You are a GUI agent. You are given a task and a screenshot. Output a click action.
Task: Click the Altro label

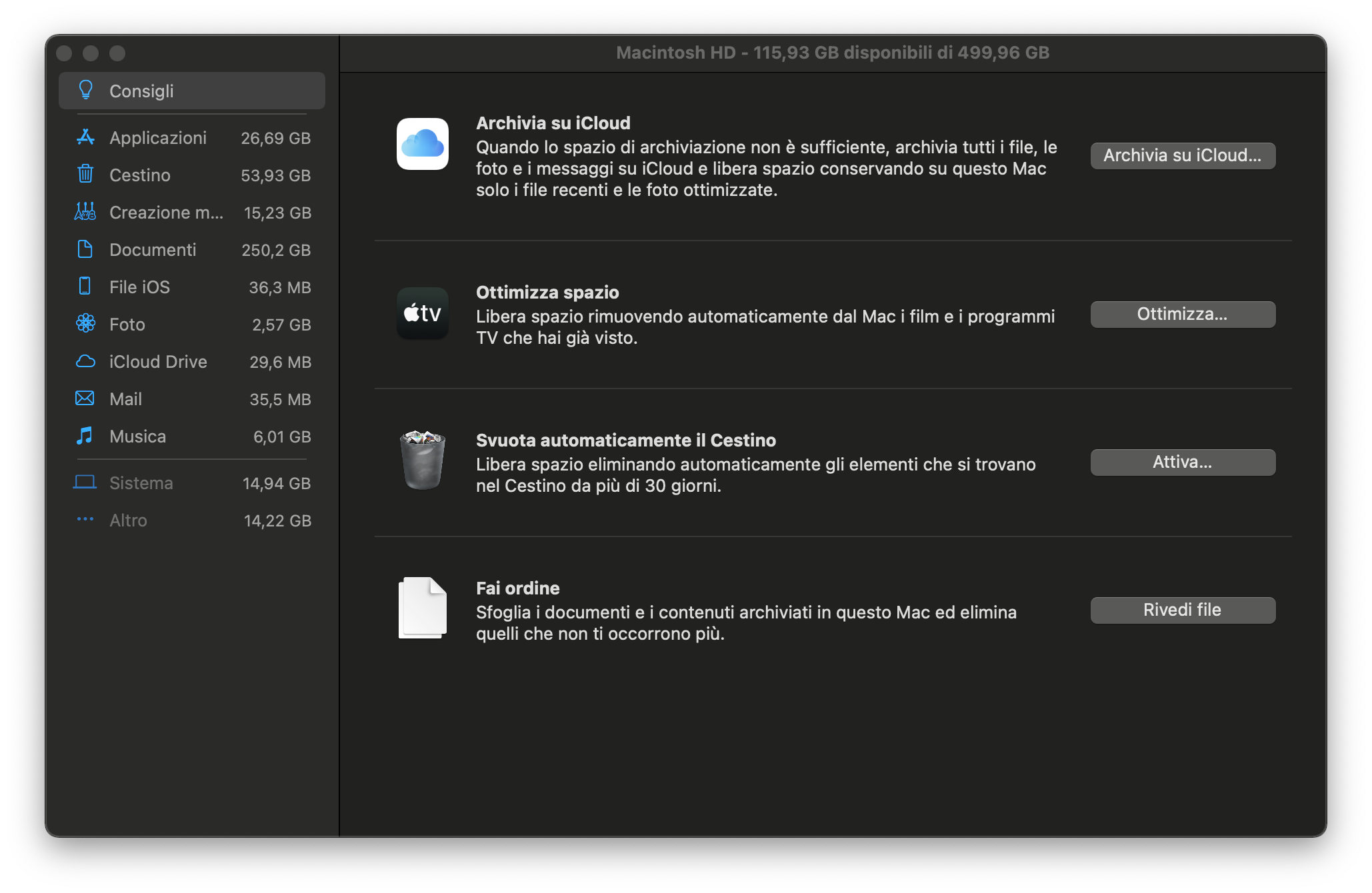(128, 520)
